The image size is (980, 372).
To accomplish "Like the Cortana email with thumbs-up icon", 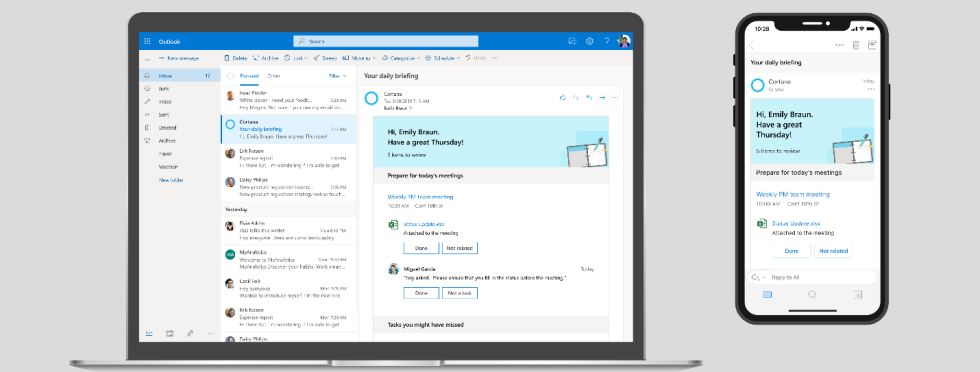I will tap(562, 98).
